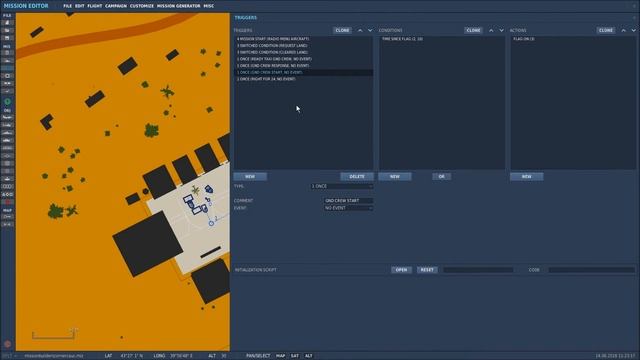The height and width of the screenshot is (360, 640).
Task: Clone the selected trigger
Action: [342, 30]
